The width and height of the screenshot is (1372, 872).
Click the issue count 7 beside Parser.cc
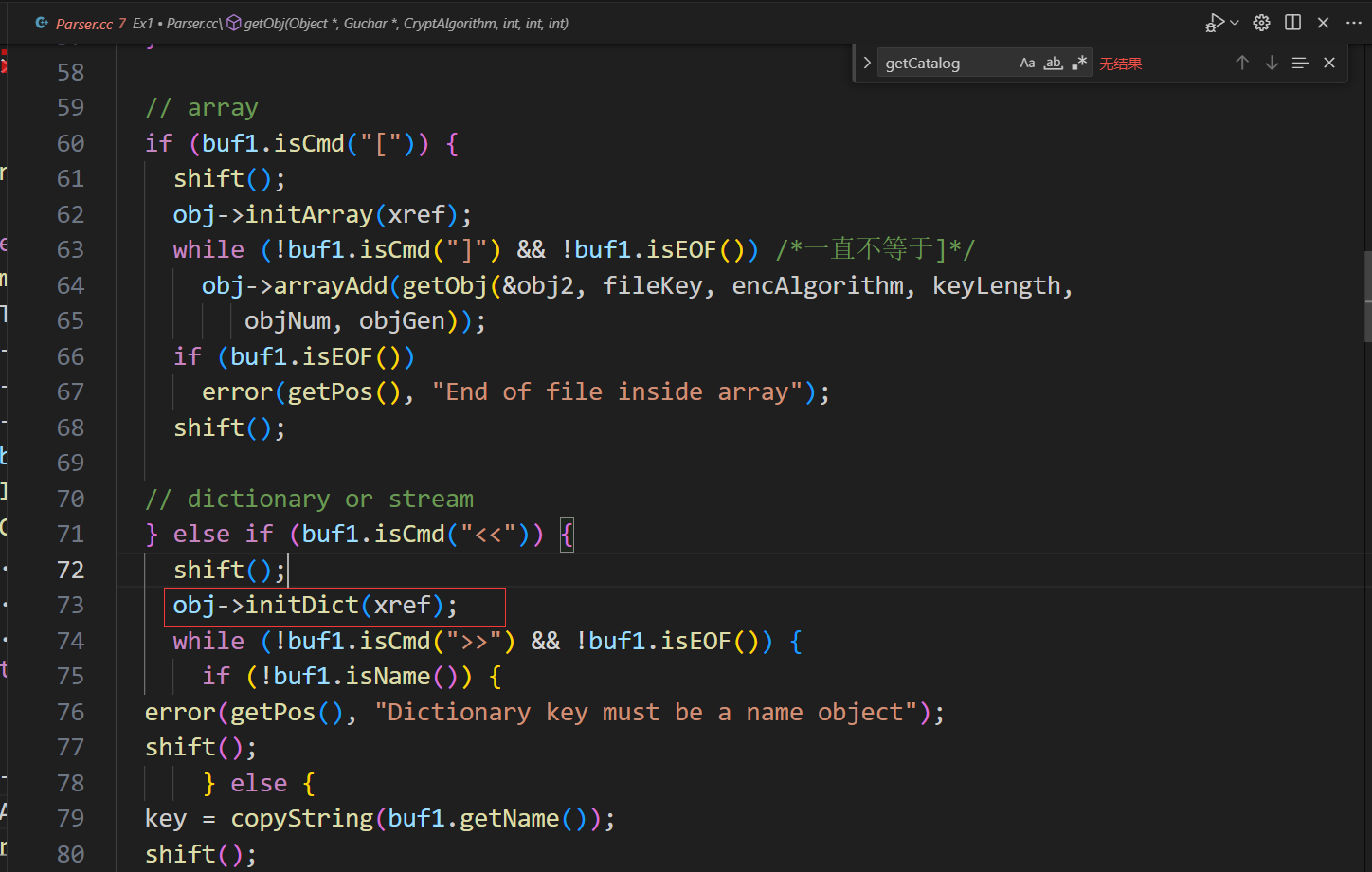click(122, 24)
